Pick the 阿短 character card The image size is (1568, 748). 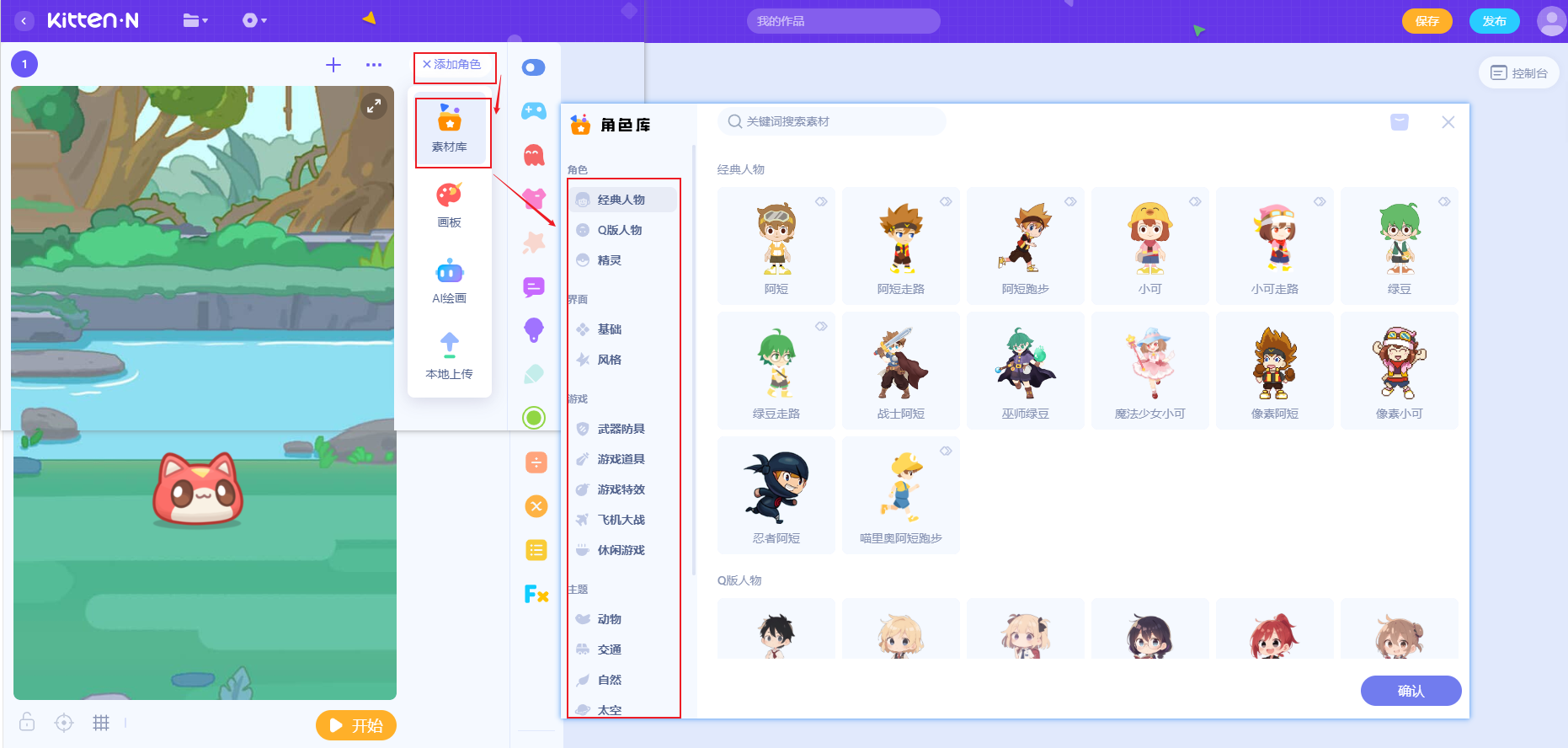(776, 246)
